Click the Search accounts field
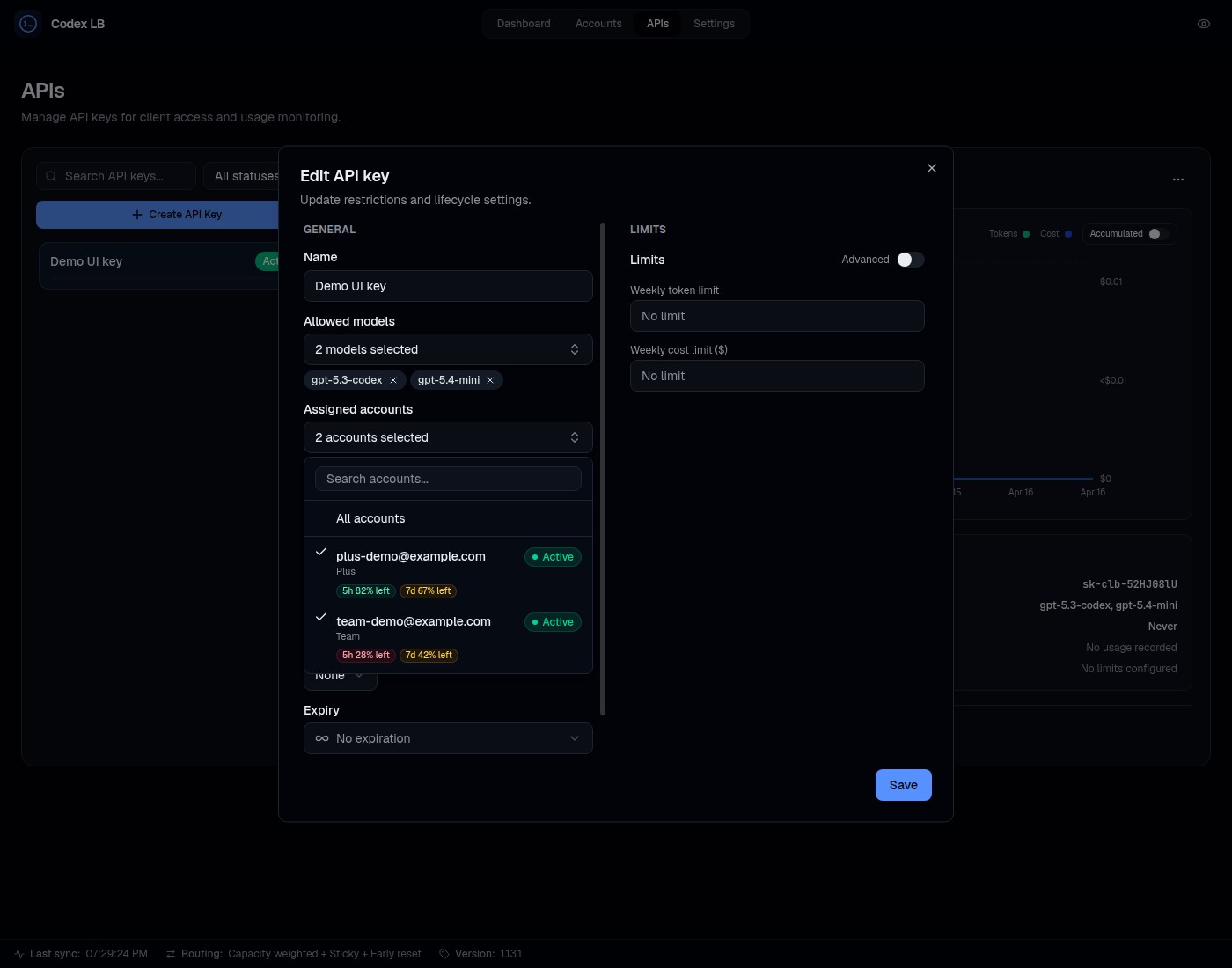Image resolution: width=1232 pixels, height=968 pixels. point(448,479)
